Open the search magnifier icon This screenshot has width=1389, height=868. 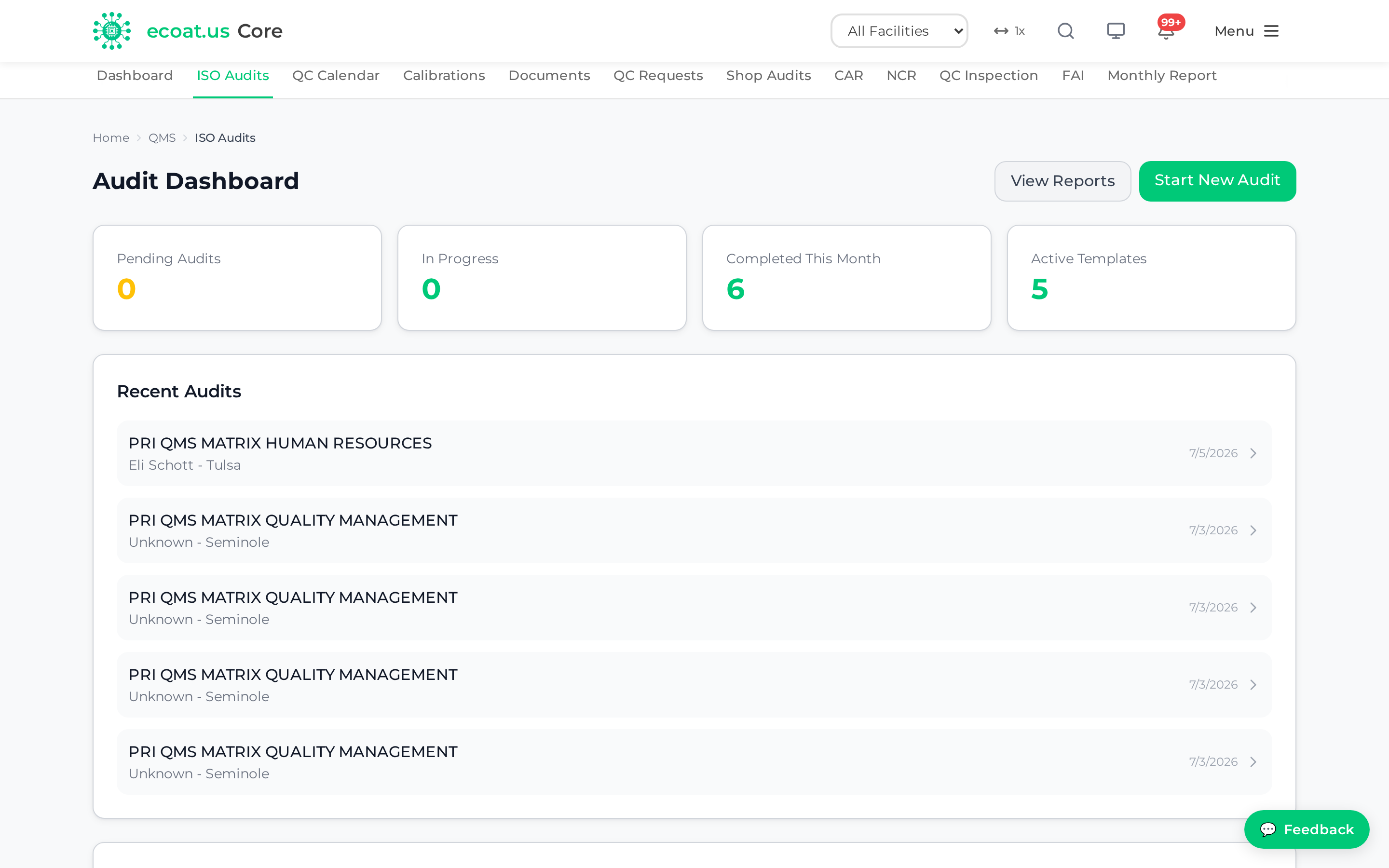click(1065, 31)
